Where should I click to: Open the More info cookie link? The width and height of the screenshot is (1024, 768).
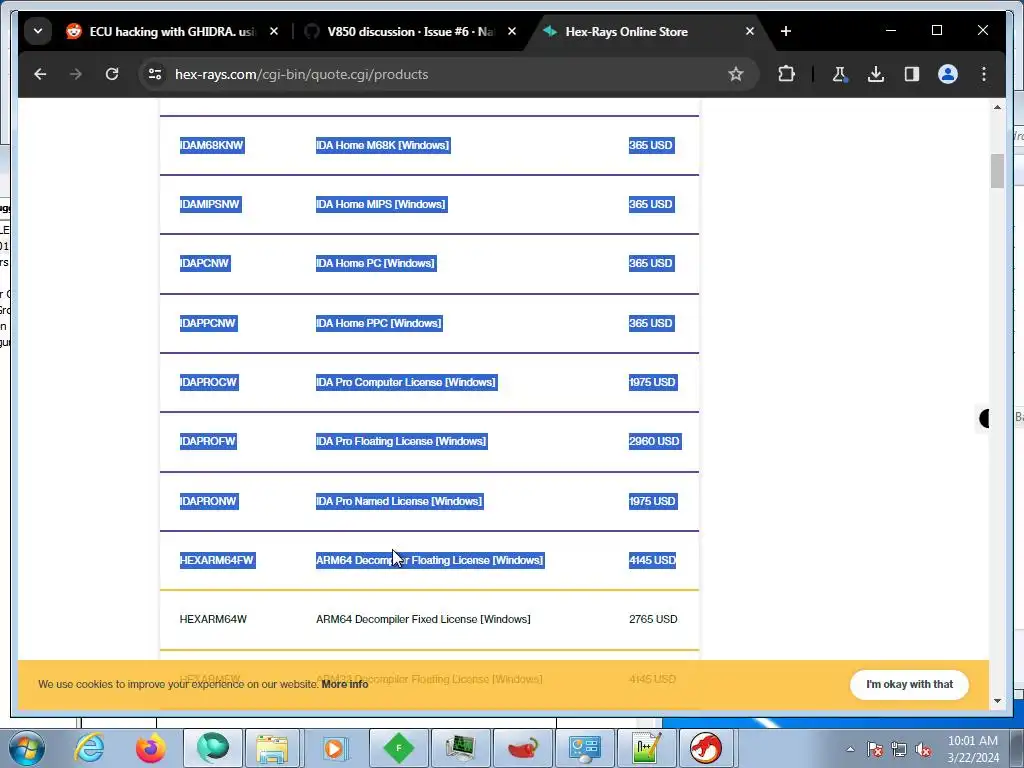point(345,684)
